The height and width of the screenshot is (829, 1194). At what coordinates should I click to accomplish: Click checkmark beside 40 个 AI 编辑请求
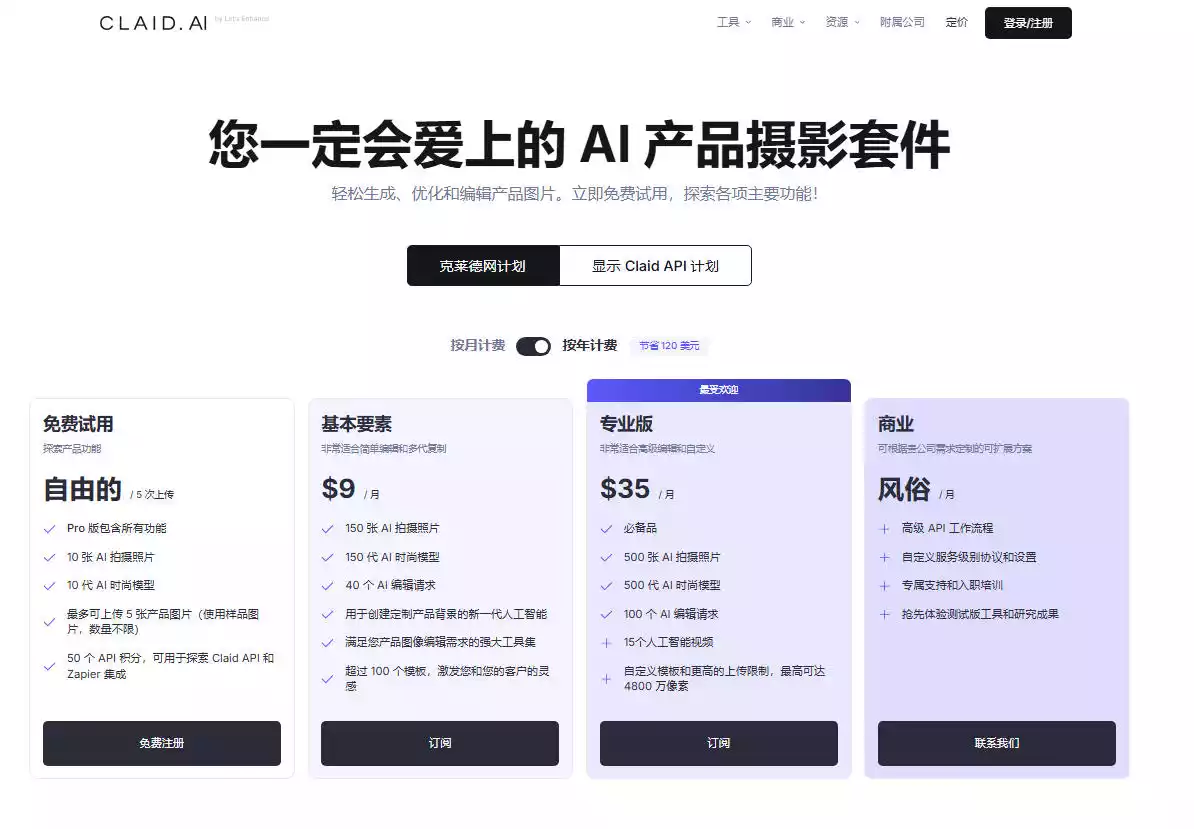327,586
